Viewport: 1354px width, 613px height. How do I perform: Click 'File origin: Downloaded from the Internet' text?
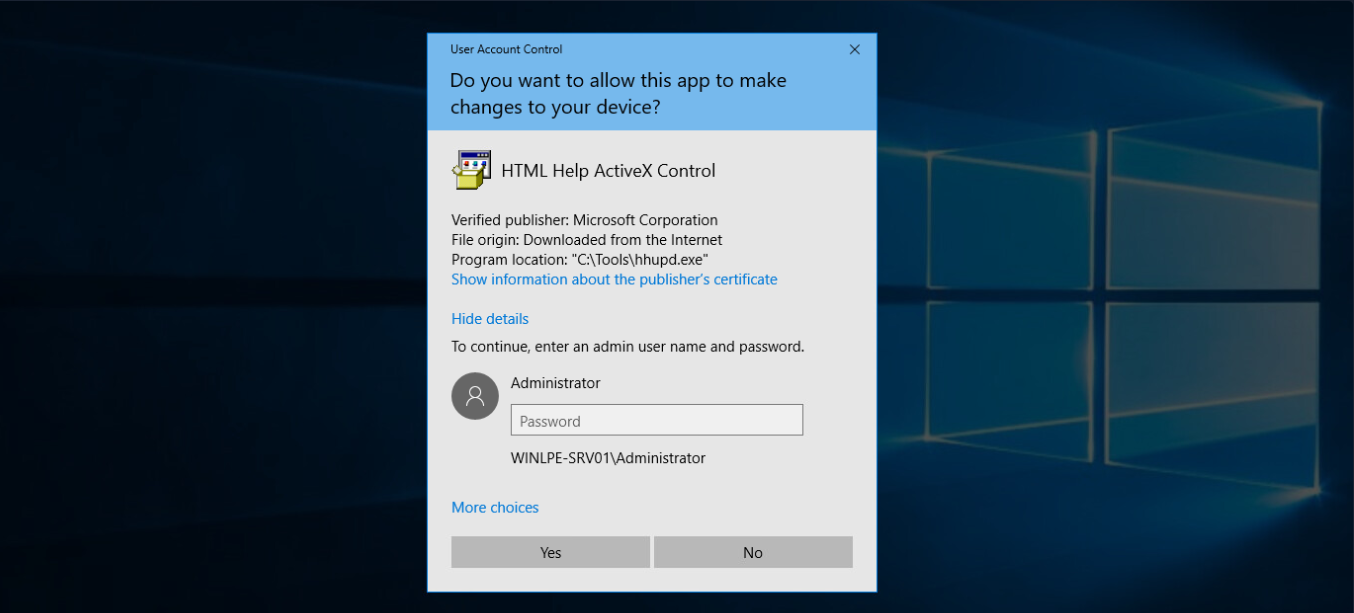click(x=587, y=240)
